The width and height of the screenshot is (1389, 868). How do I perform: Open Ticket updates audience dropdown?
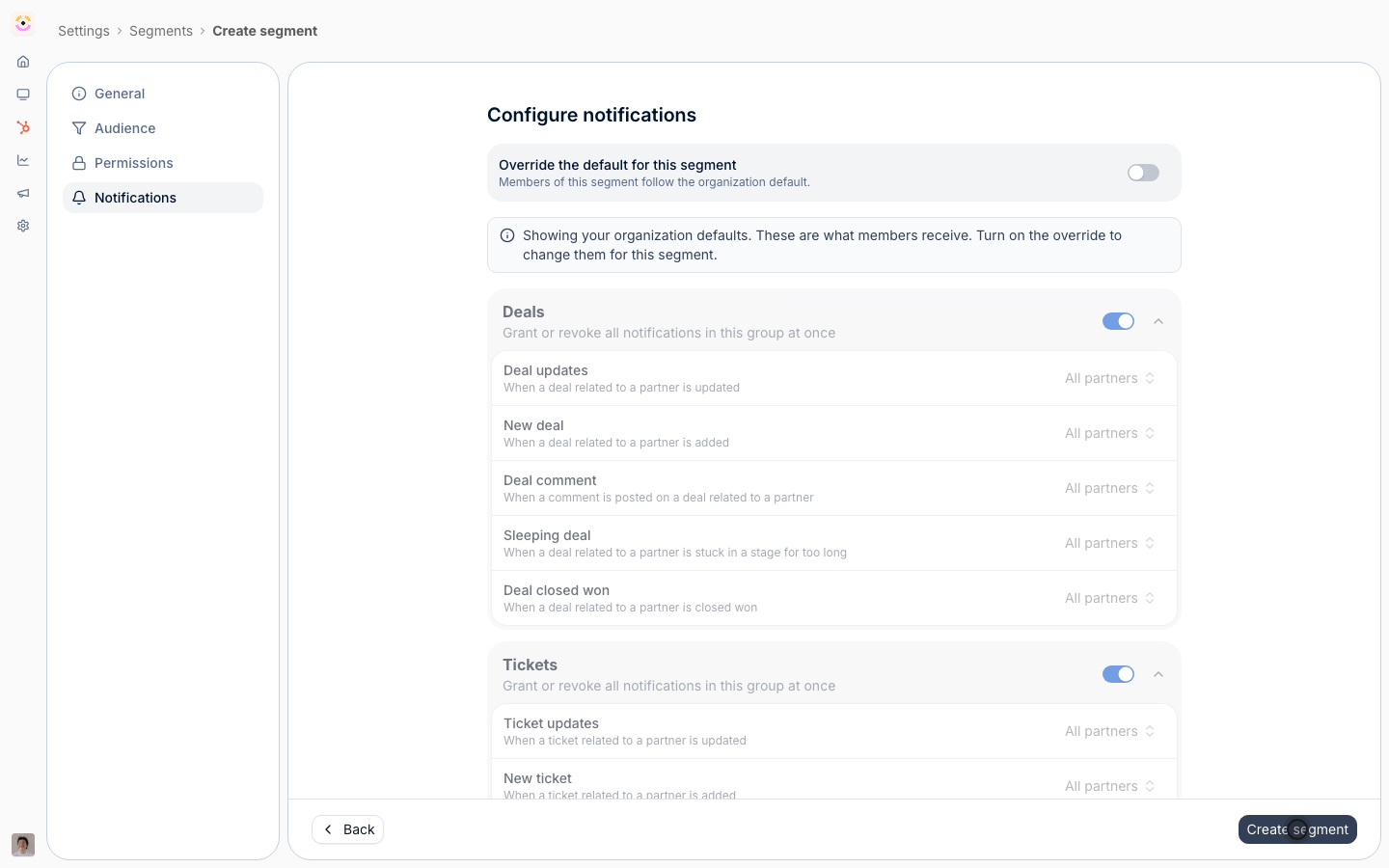[x=1110, y=731]
